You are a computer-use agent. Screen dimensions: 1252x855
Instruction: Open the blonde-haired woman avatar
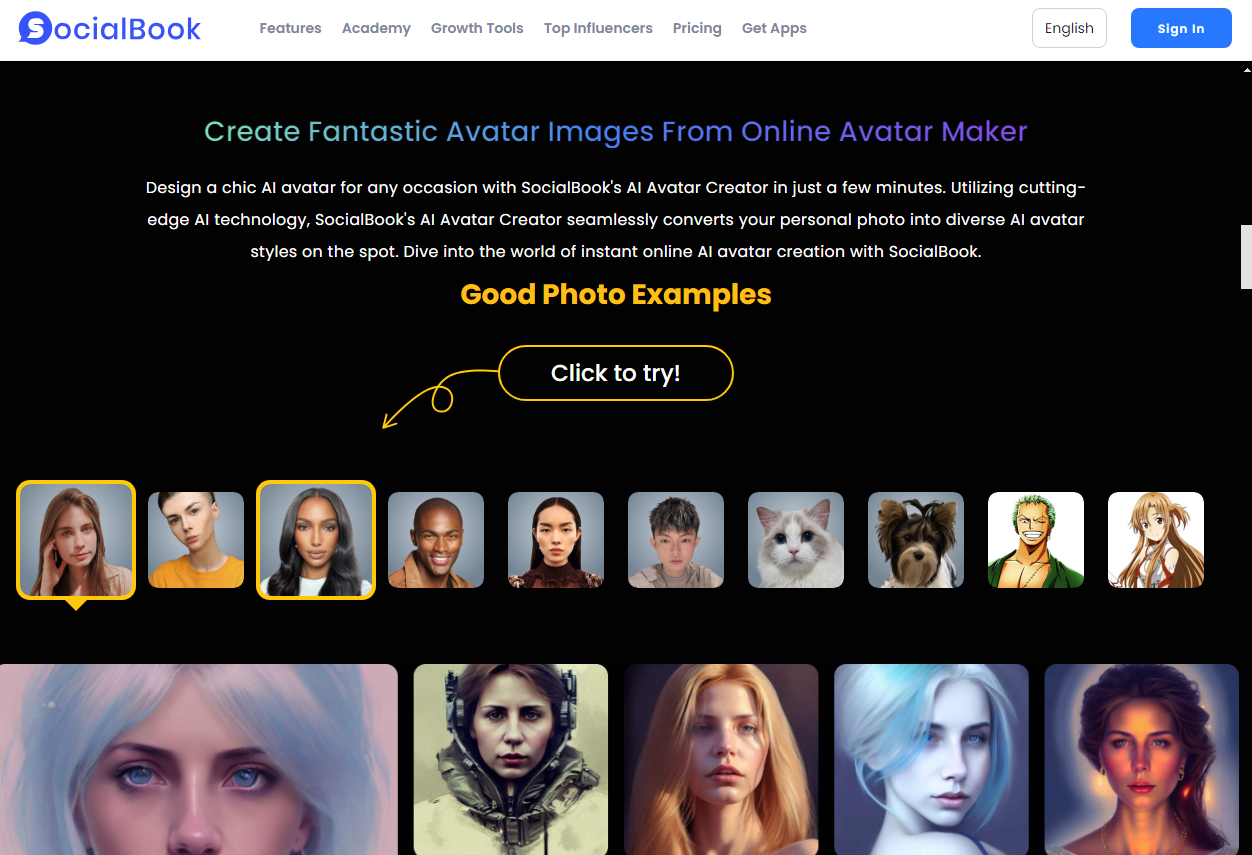pos(721,760)
